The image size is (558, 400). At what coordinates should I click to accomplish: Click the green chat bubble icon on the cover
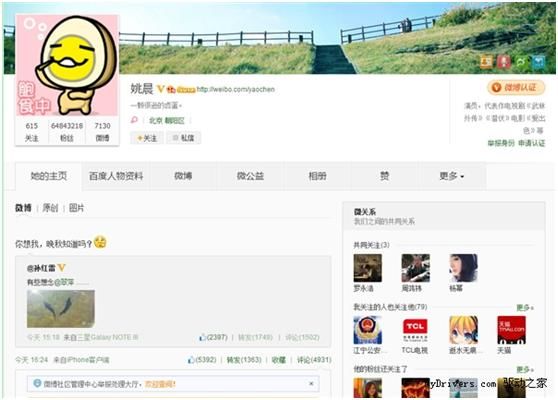521,62
